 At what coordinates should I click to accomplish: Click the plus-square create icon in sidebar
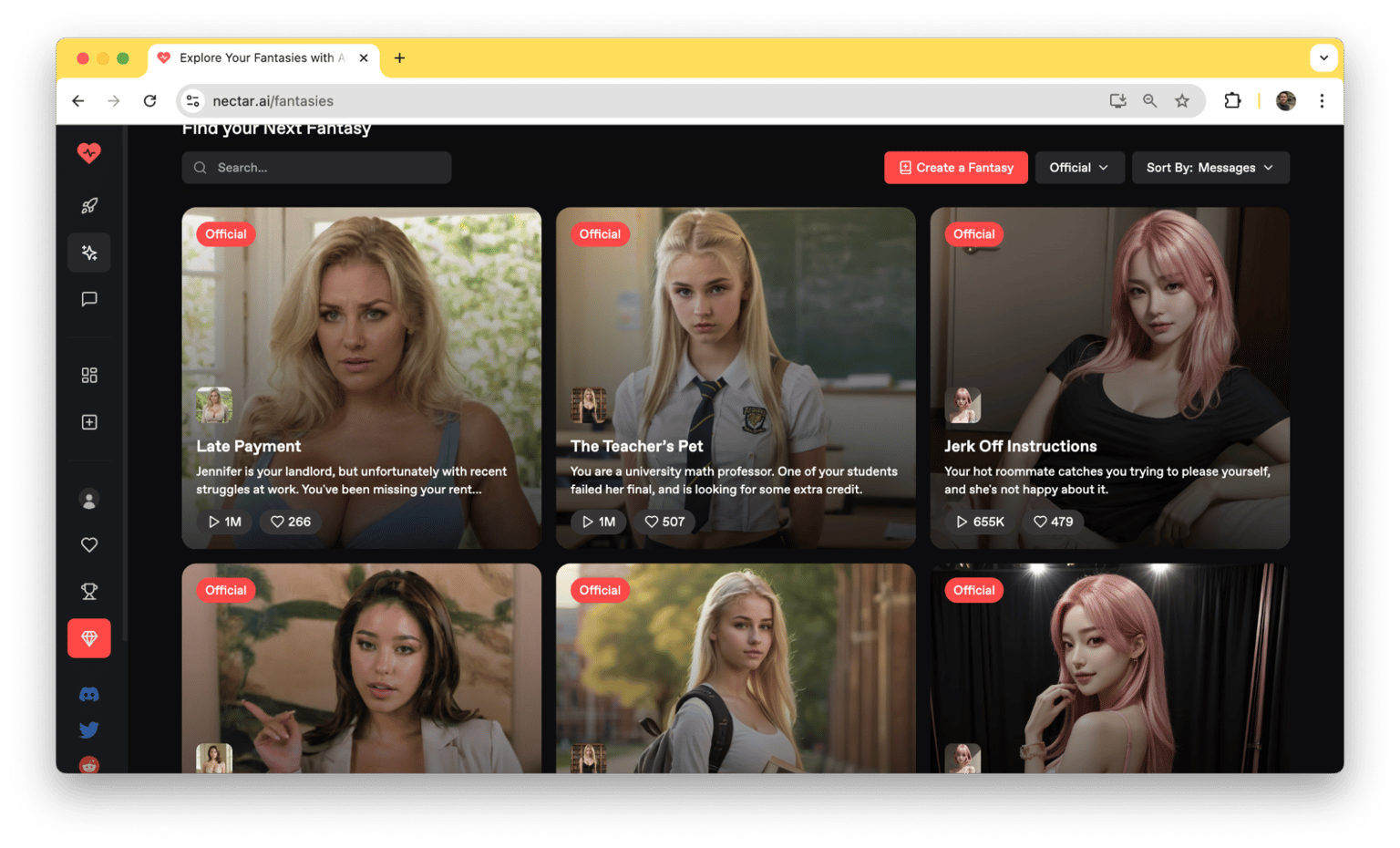pyautogui.click(x=89, y=422)
